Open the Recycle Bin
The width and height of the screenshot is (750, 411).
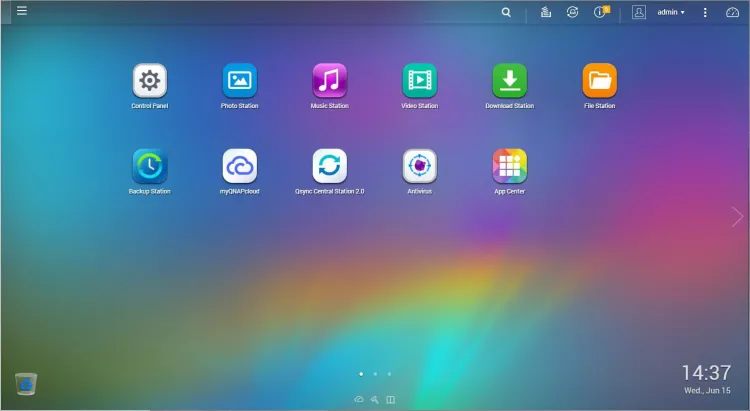point(26,383)
